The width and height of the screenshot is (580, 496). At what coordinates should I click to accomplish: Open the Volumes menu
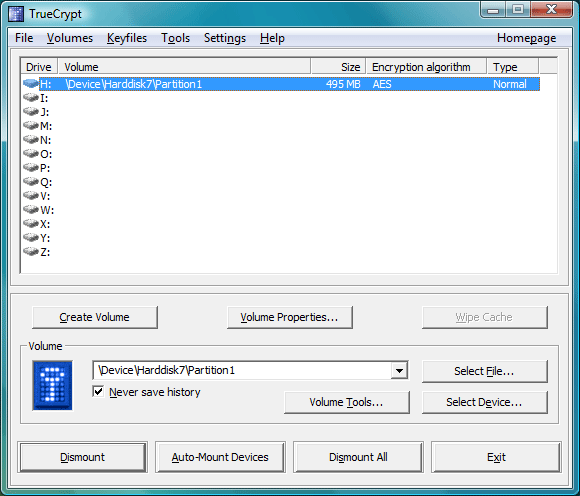point(70,38)
